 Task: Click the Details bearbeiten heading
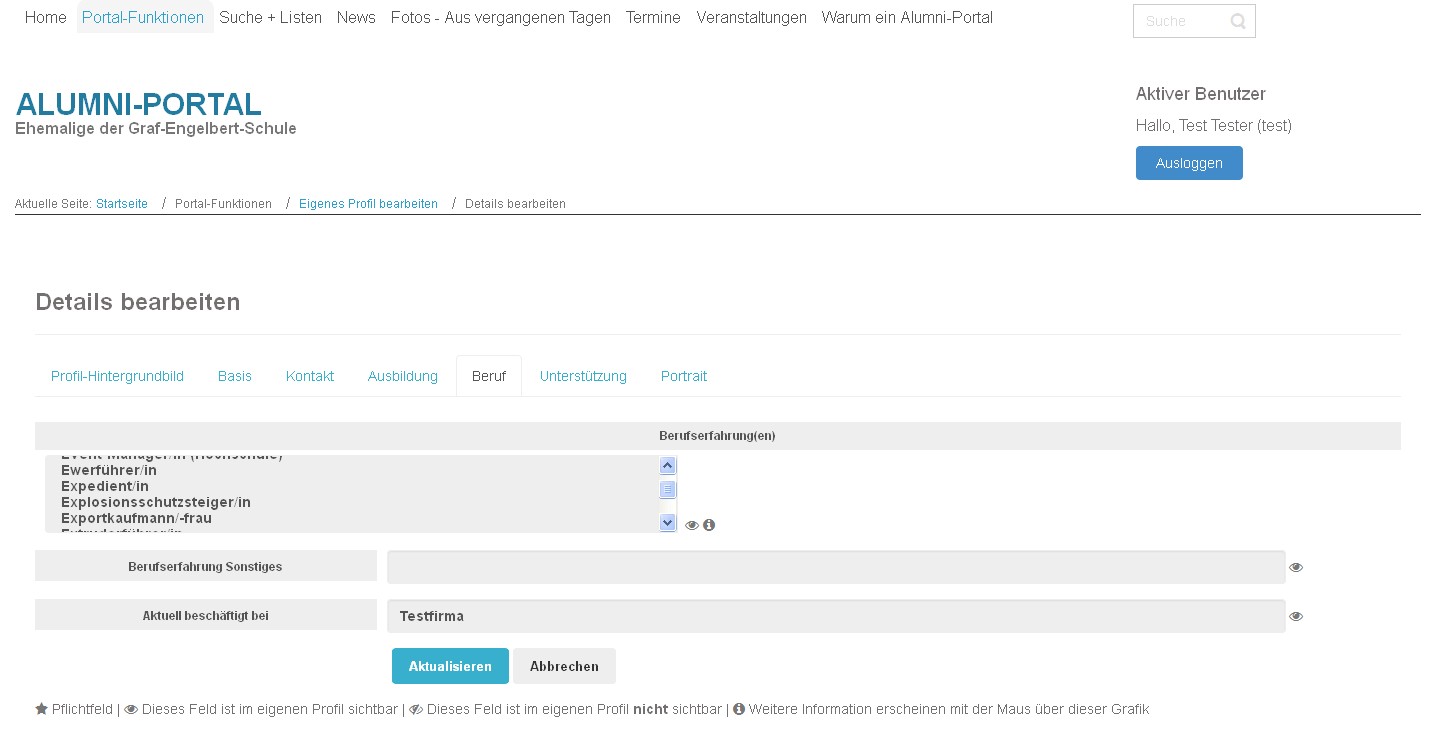pyautogui.click(x=138, y=302)
